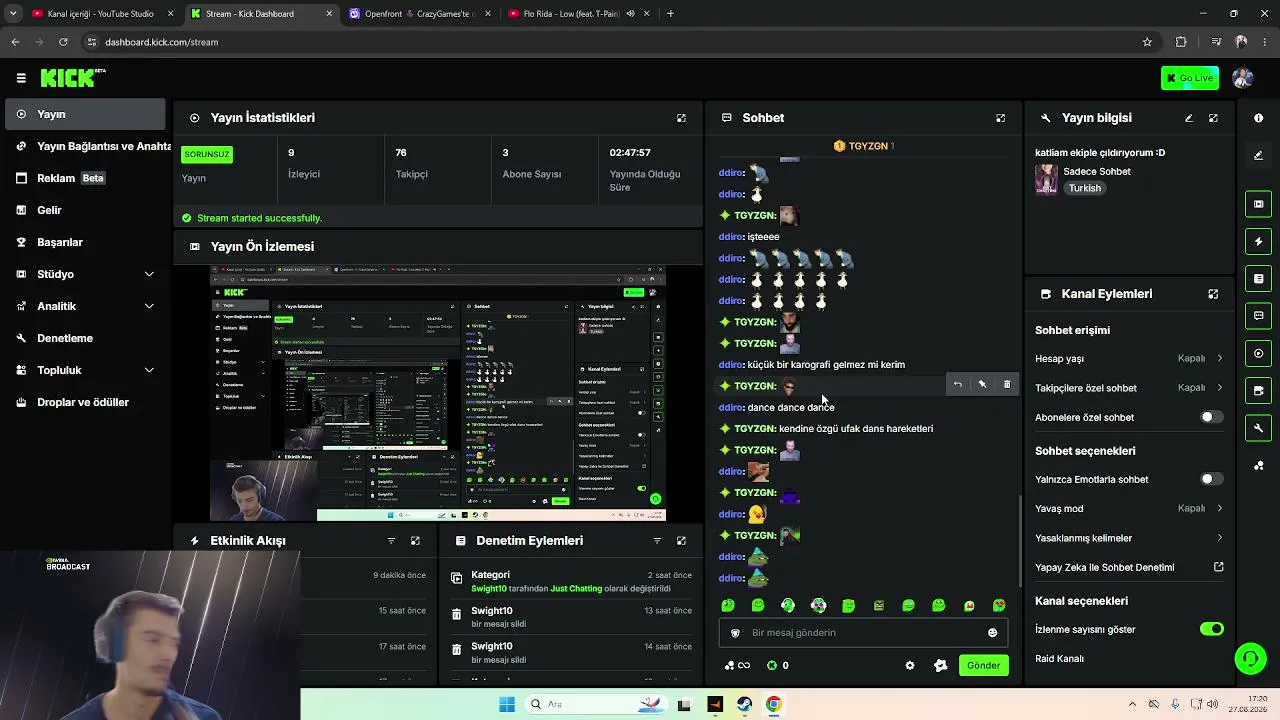The image size is (1280, 720).
Task: Open Windows Start menu in taskbar
Action: (x=507, y=705)
